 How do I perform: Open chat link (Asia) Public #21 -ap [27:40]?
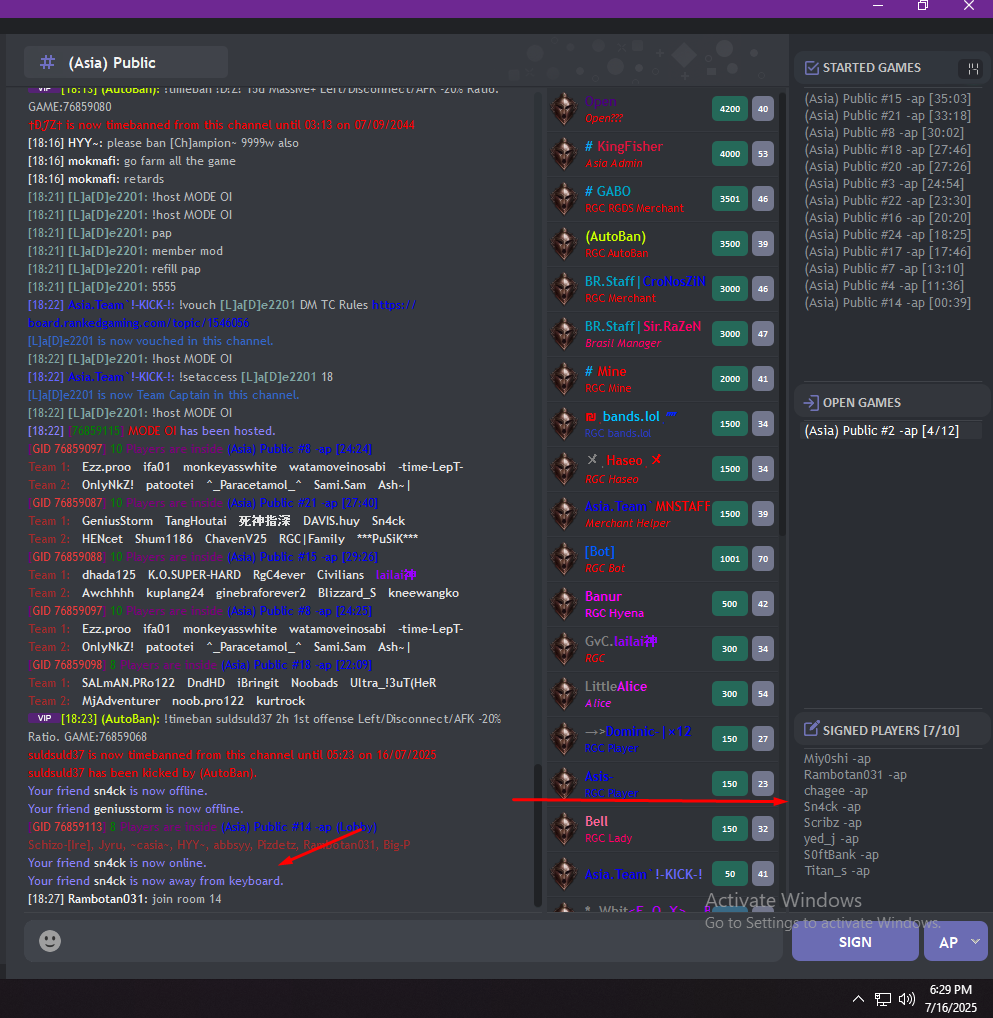point(303,503)
